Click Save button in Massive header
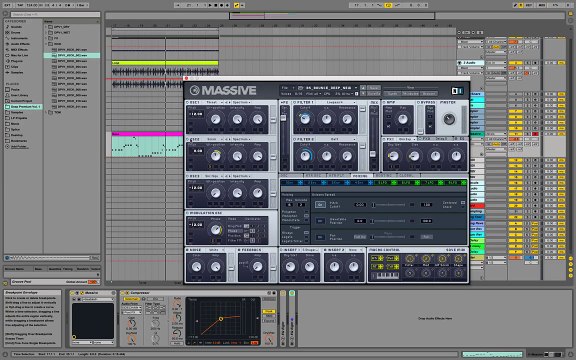Screen dimensions: 576x360 click(x=373, y=88)
